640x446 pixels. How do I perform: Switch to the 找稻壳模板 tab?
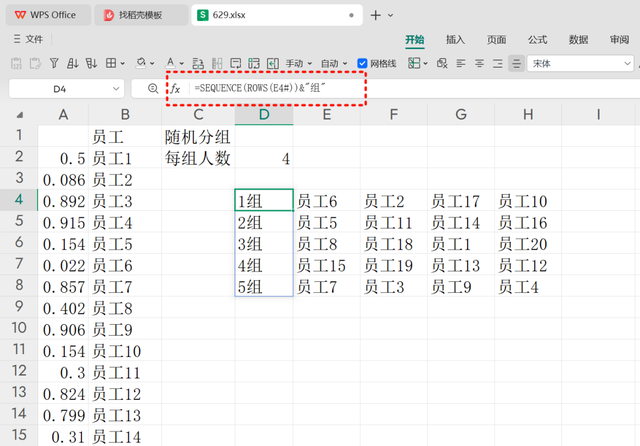click(141, 15)
